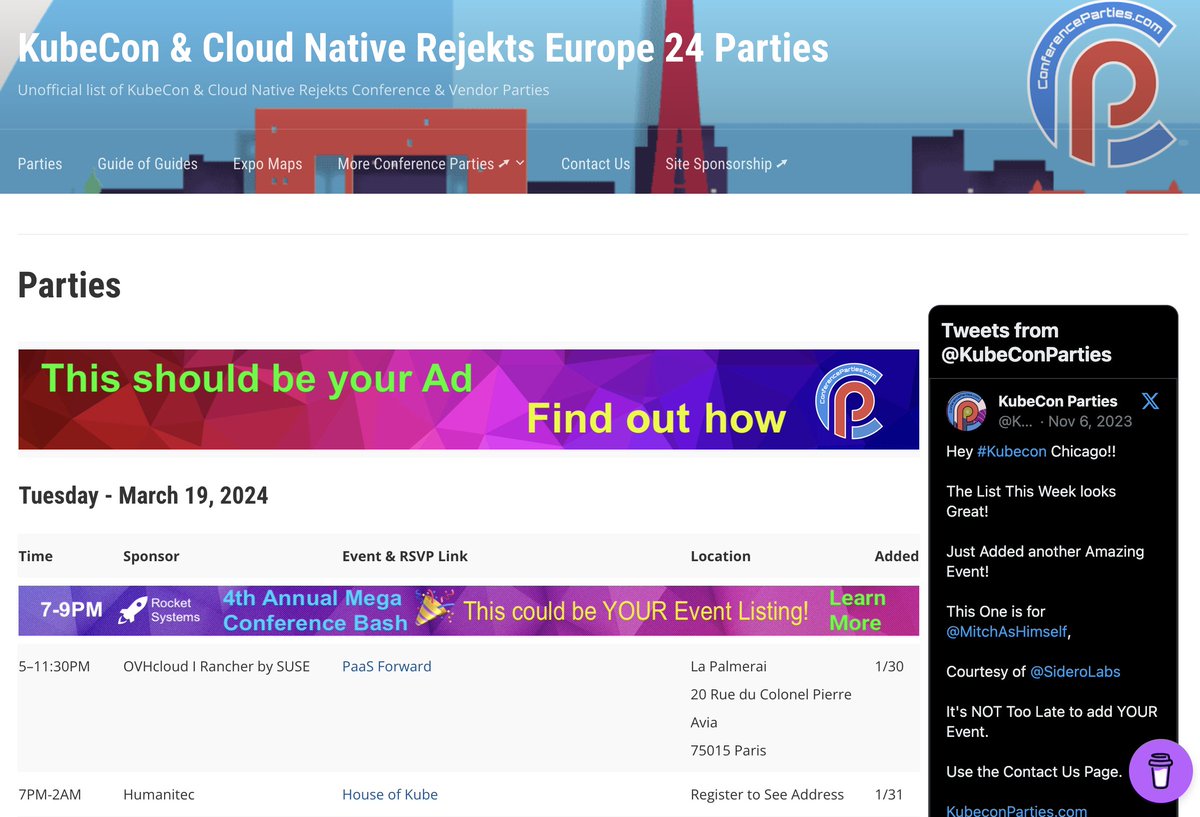Click the X logo in tweets widget
This screenshot has width=1200, height=817.
click(1151, 401)
